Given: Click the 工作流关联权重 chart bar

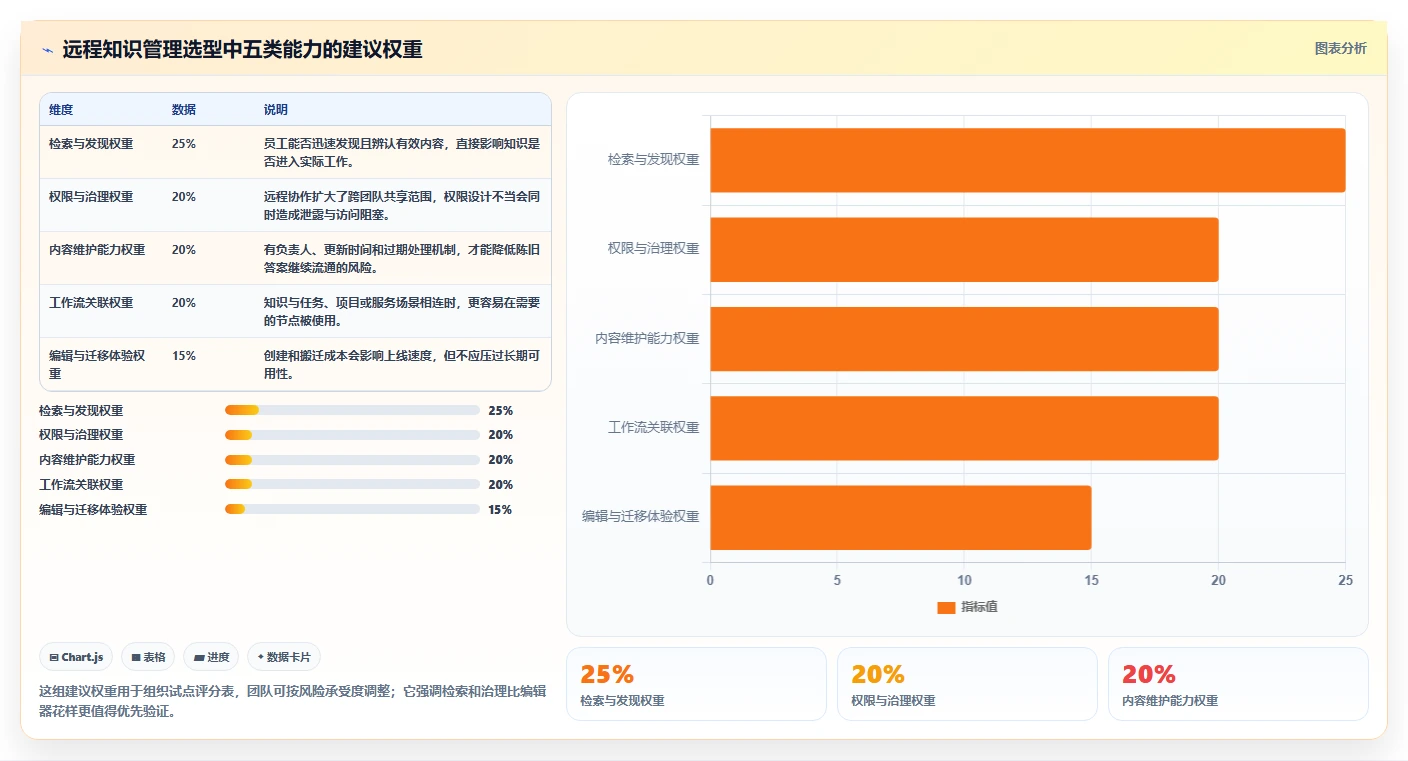Looking at the screenshot, I should pyautogui.click(x=964, y=428).
